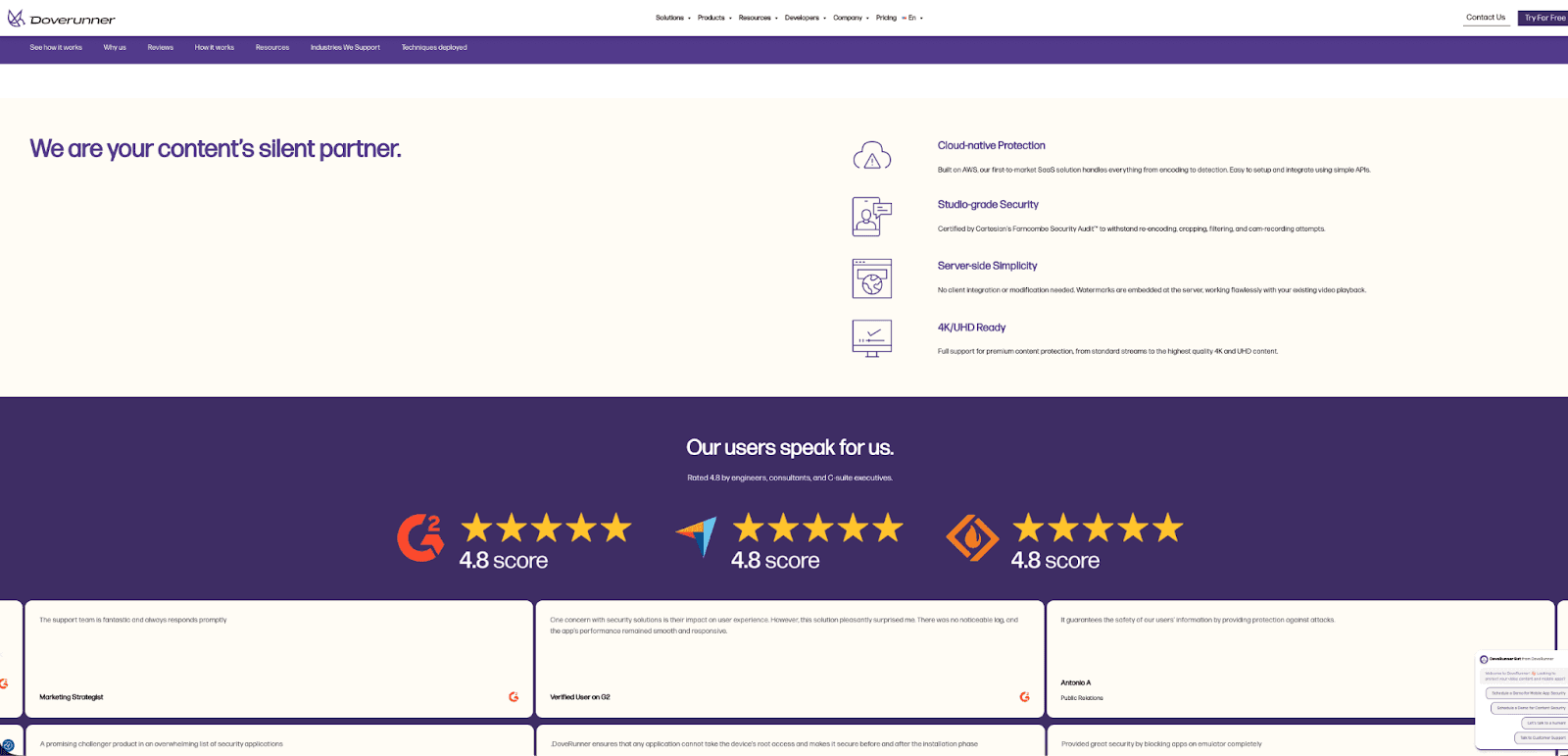
Task: Click the Marketing Strategist review card
Action: coord(278,659)
